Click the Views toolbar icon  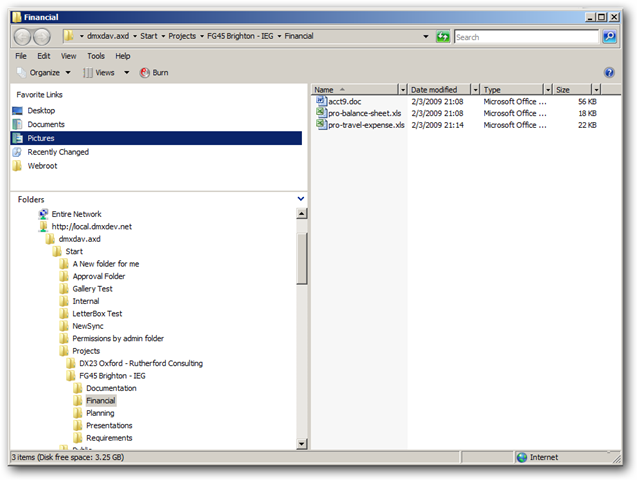click(x=87, y=73)
